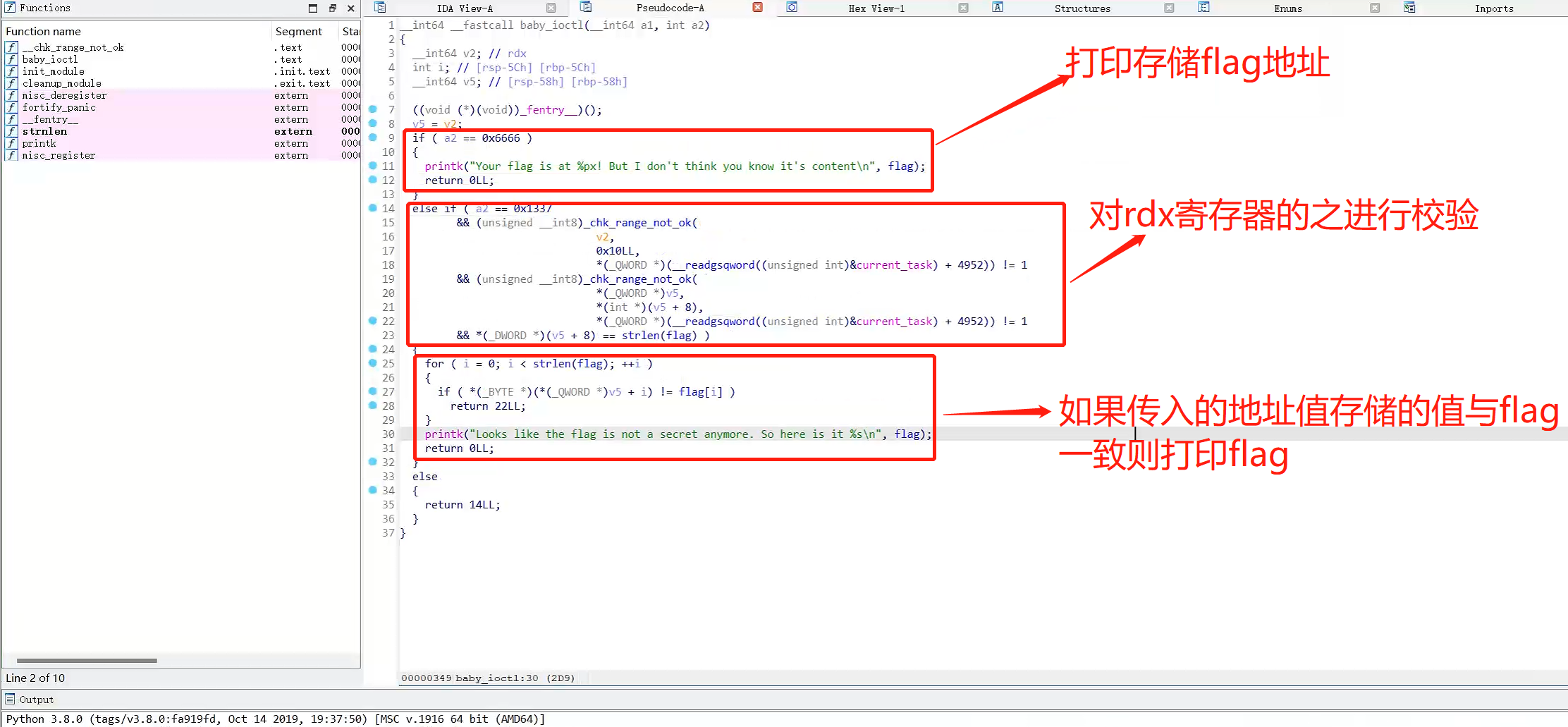Click function icon beside misc_register

pos(11,155)
